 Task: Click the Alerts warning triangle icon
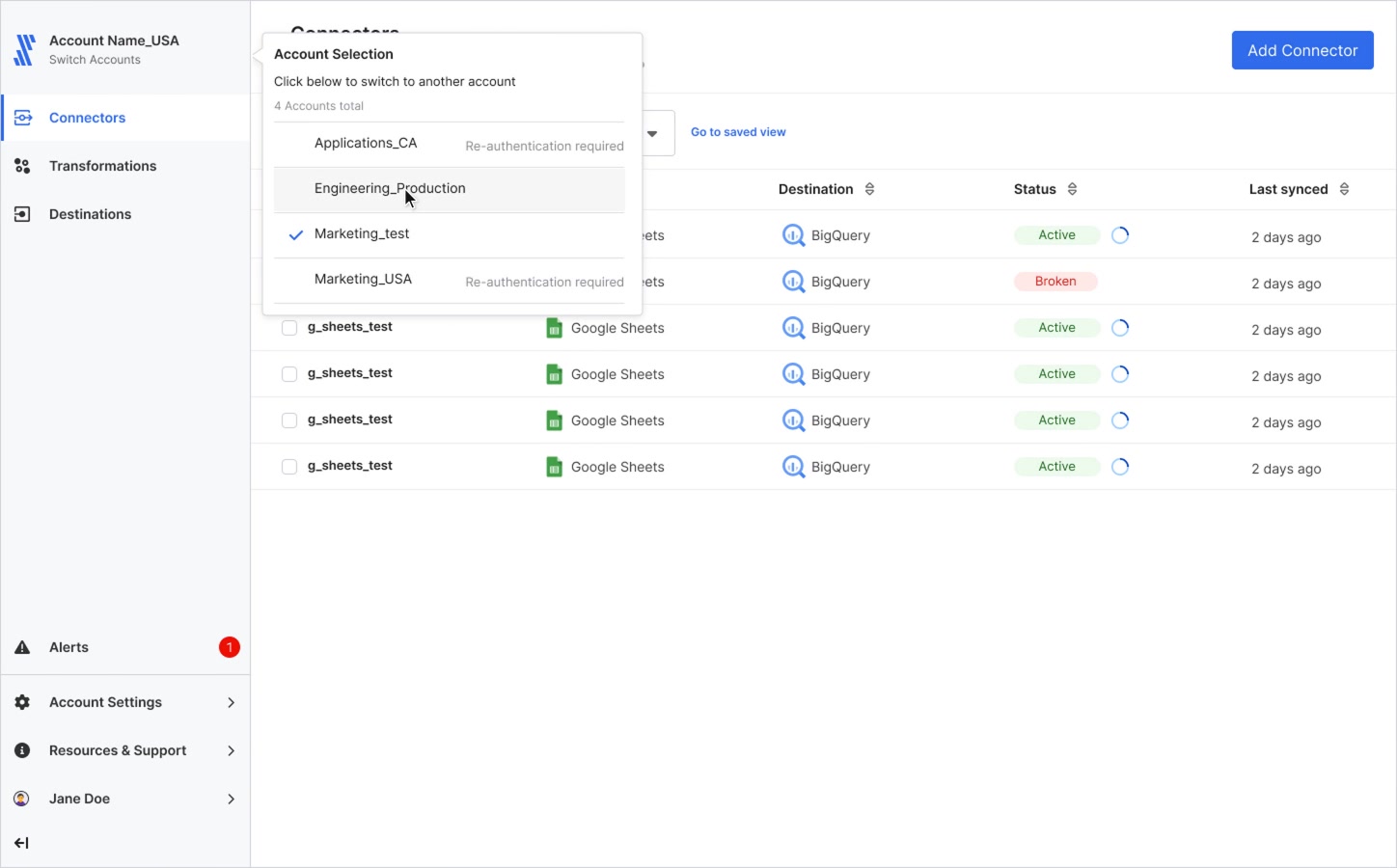(22, 647)
